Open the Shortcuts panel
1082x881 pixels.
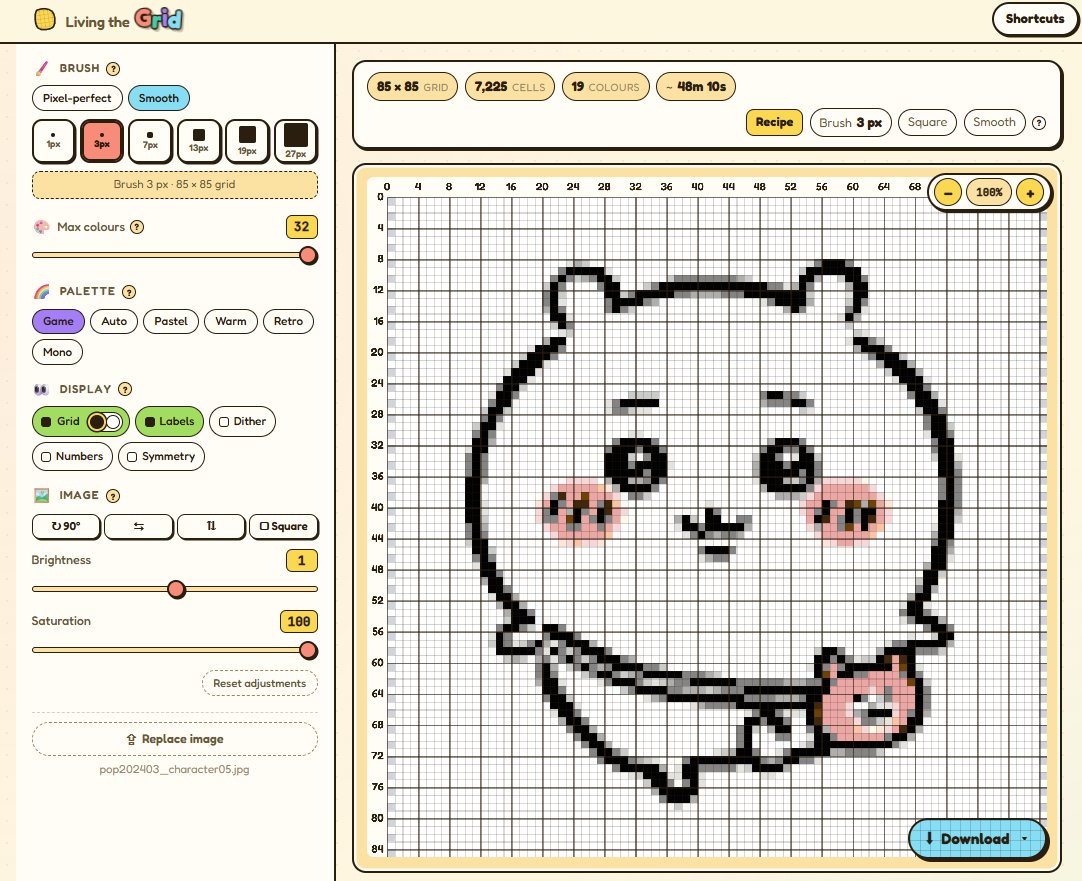tap(1034, 19)
